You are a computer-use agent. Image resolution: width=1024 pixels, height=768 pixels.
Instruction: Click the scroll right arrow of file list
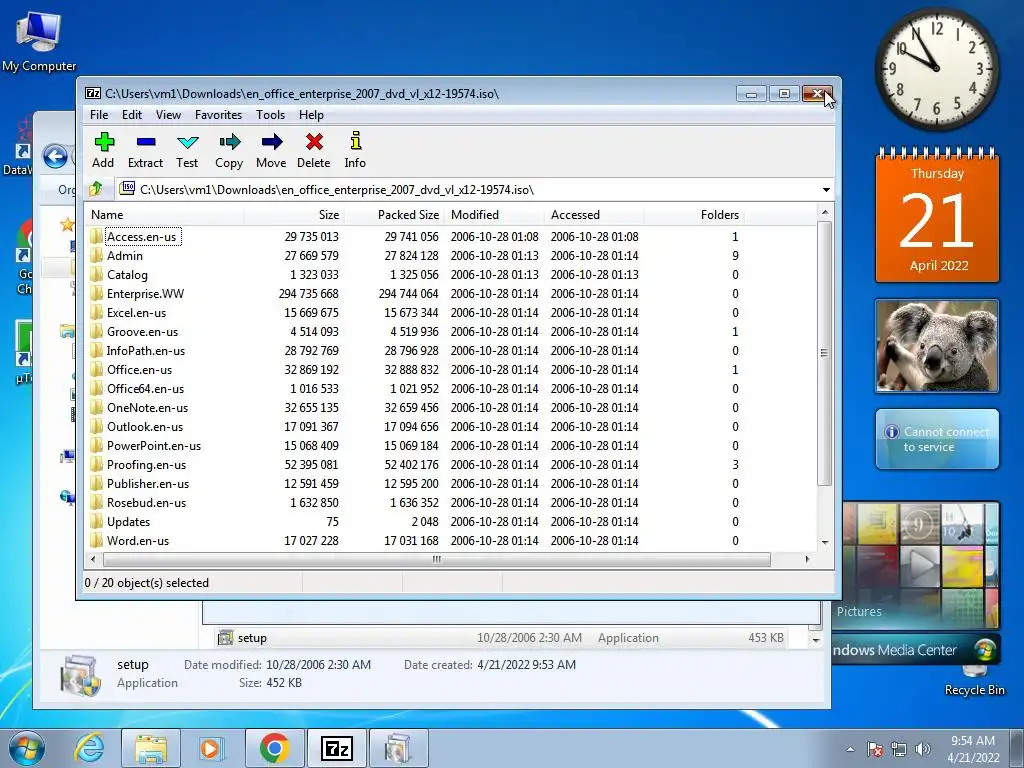[808, 560]
